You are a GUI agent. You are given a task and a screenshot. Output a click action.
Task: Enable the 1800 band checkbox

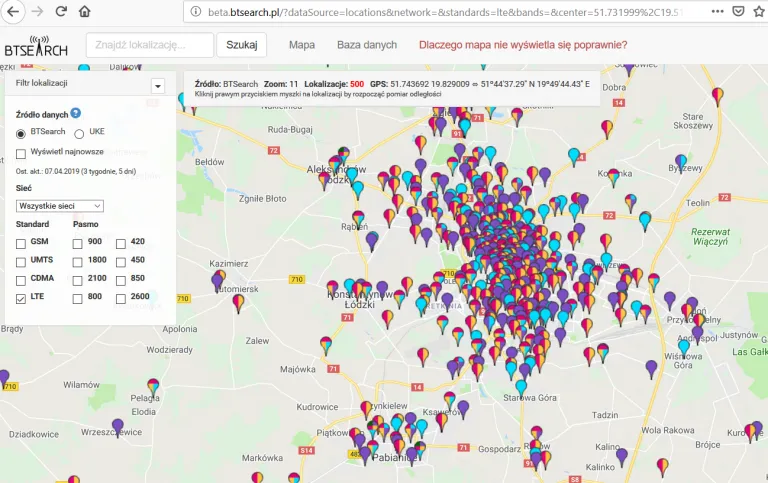[77, 262]
